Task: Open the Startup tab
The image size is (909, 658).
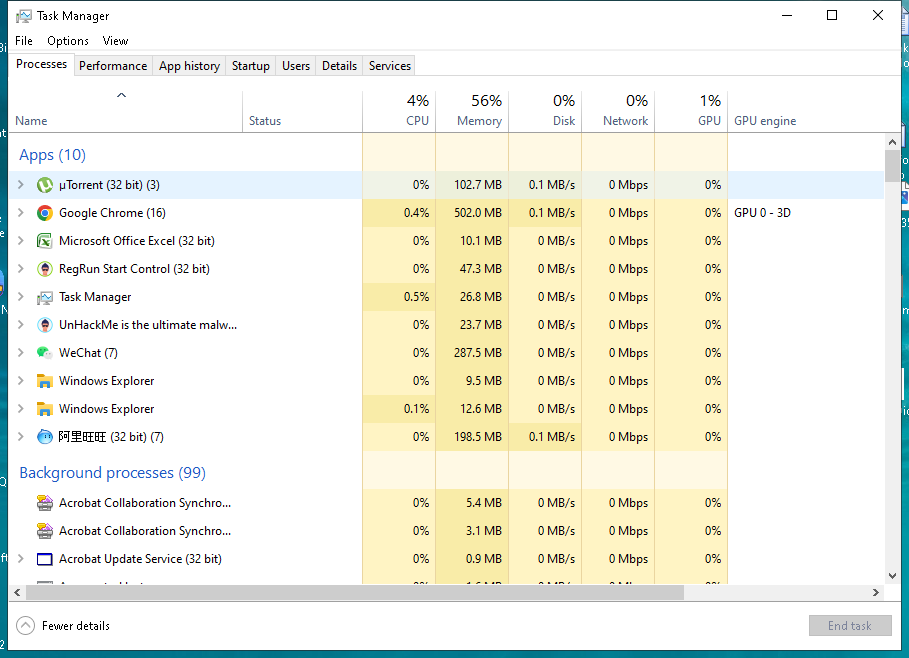Action: (x=250, y=66)
